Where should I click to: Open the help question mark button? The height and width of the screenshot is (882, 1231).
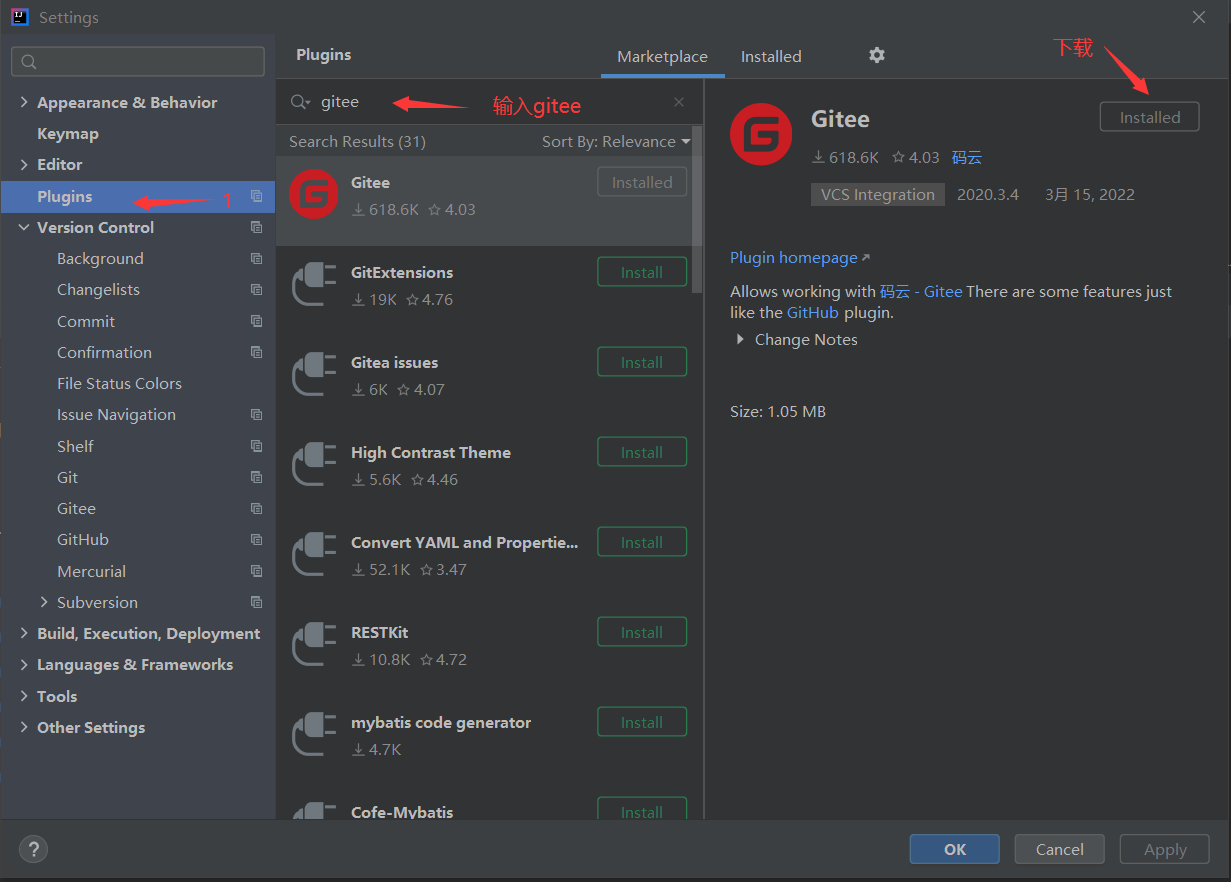click(33, 850)
